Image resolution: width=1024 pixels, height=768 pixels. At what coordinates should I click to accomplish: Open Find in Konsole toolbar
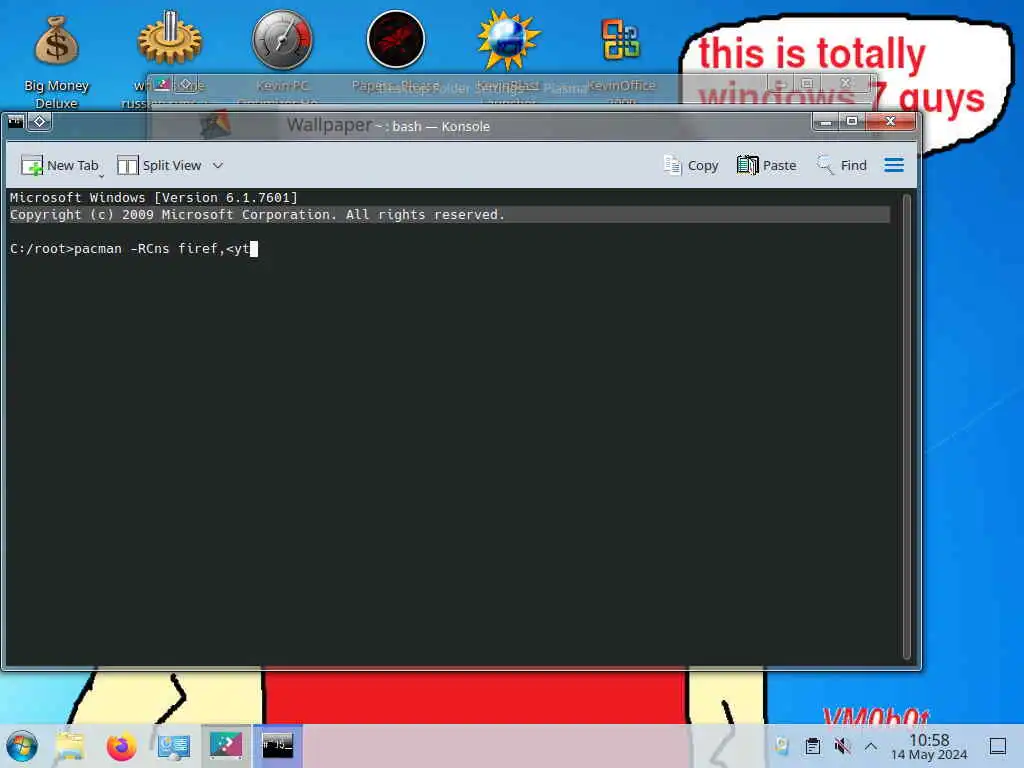point(842,165)
